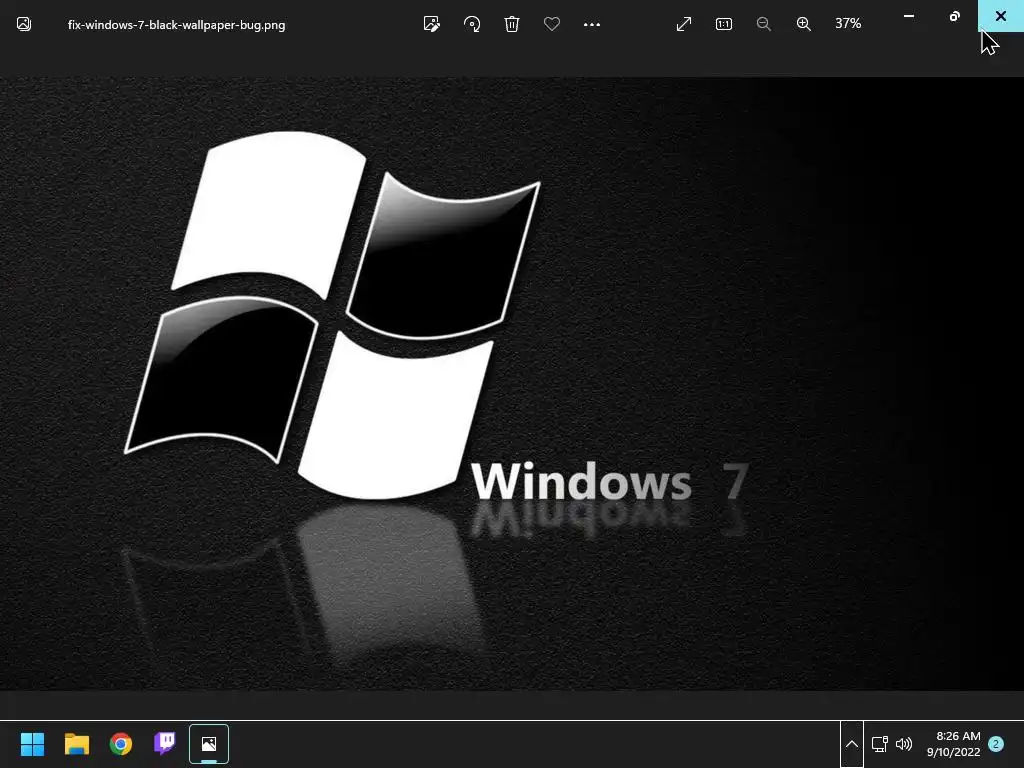Select the Photos app taskbar button
Image resolution: width=1024 pixels, height=768 pixels.
tap(209, 744)
